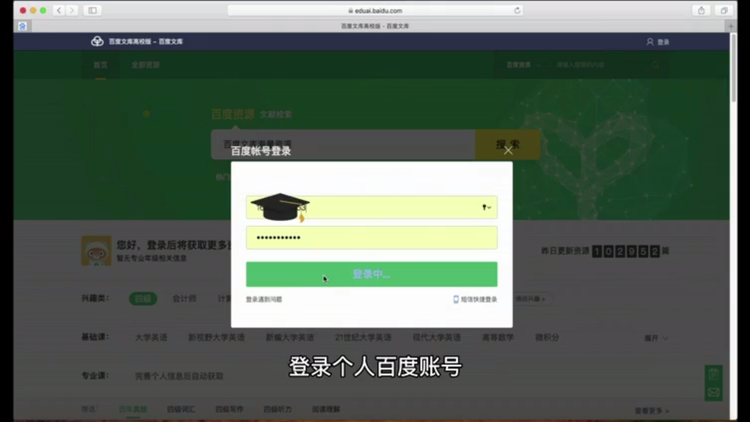Click the reload page icon
Image resolution: width=750 pixels, height=422 pixels.
[x=517, y=11]
